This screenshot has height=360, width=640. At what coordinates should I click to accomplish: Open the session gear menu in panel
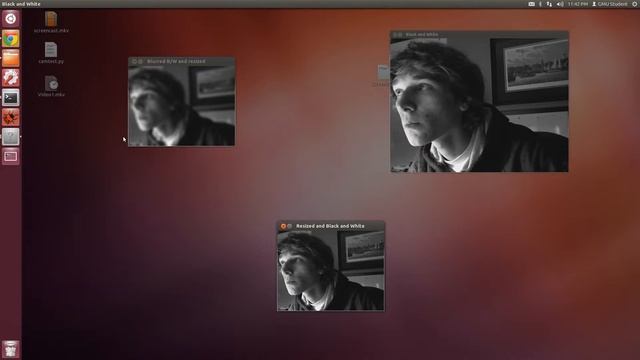pos(635,4)
